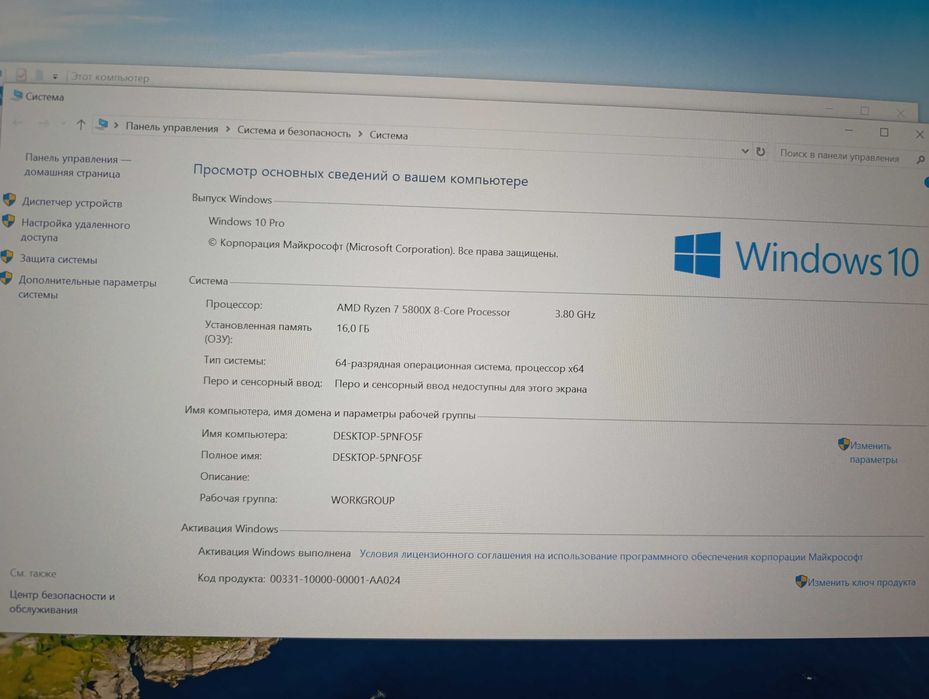Open quick access toolbar dropdown in Этот компьютер window
Image resolution: width=929 pixels, height=699 pixels.
(x=55, y=76)
